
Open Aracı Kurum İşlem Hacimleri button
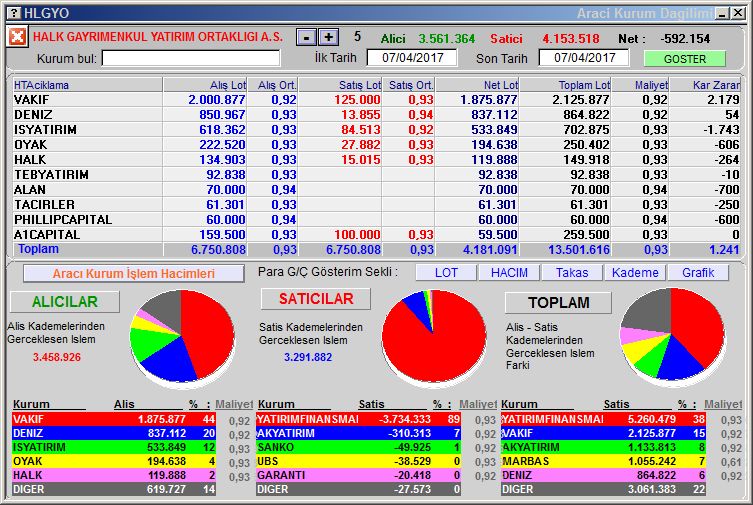click(x=134, y=274)
